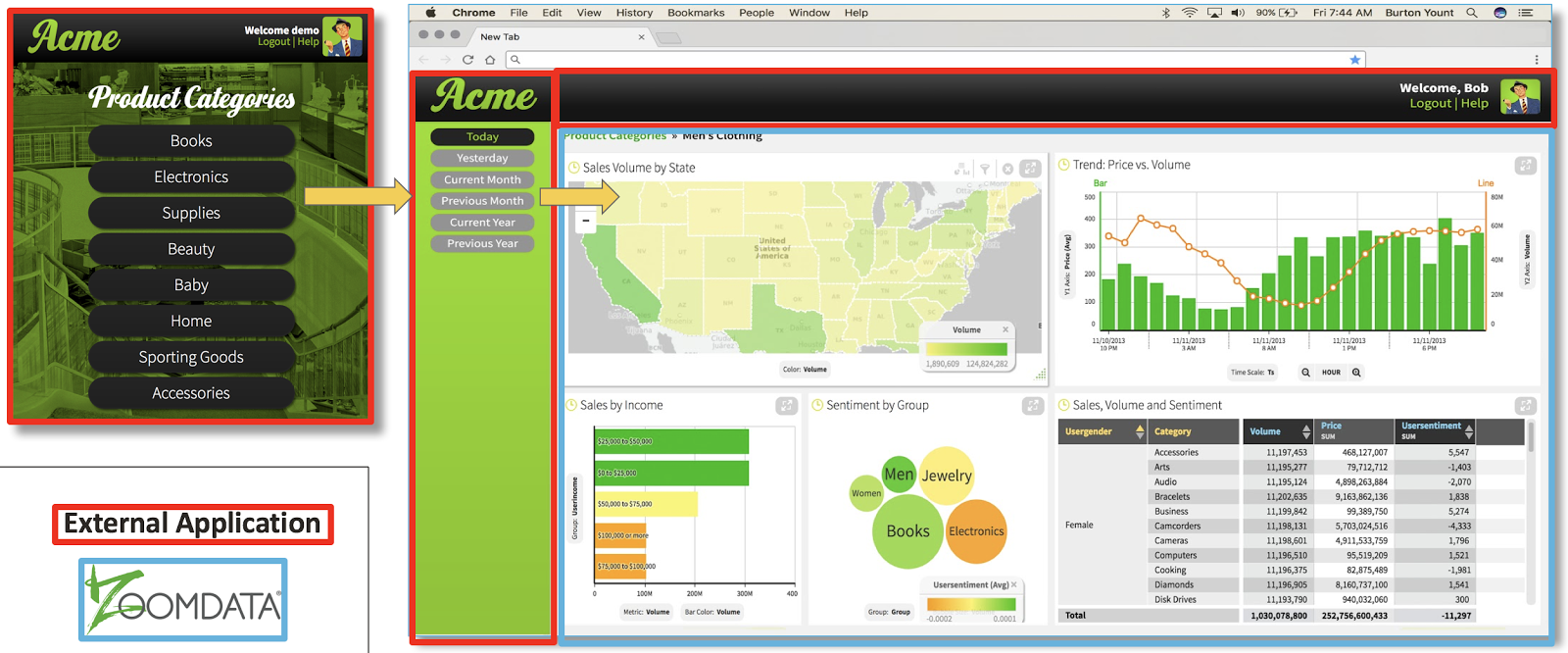Expand the Sales, Volume and Sentiment table
1568x653 pixels.
coord(1526,405)
